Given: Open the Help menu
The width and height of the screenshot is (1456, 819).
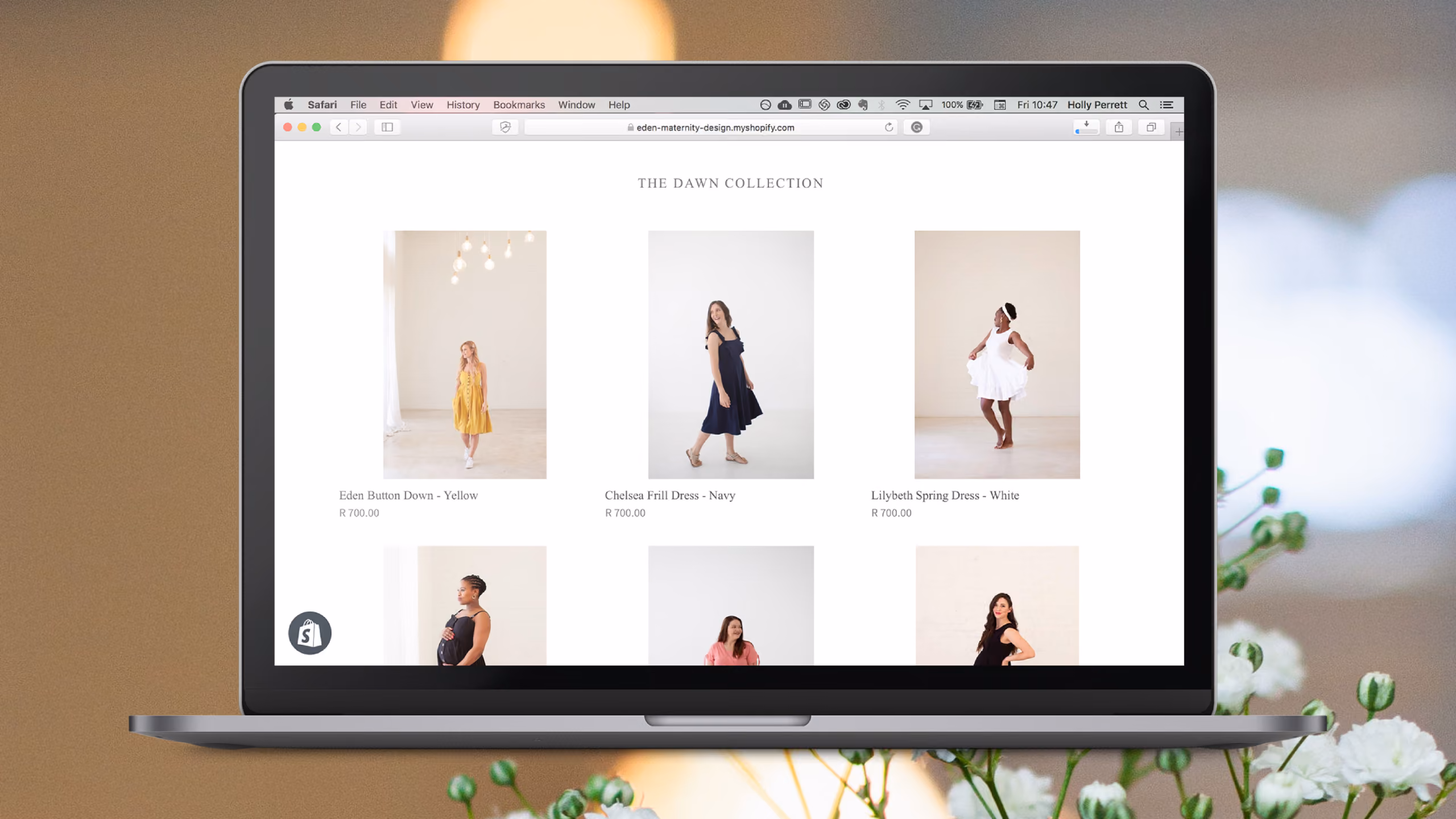Looking at the screenshot, I should [x=619, y=105].
